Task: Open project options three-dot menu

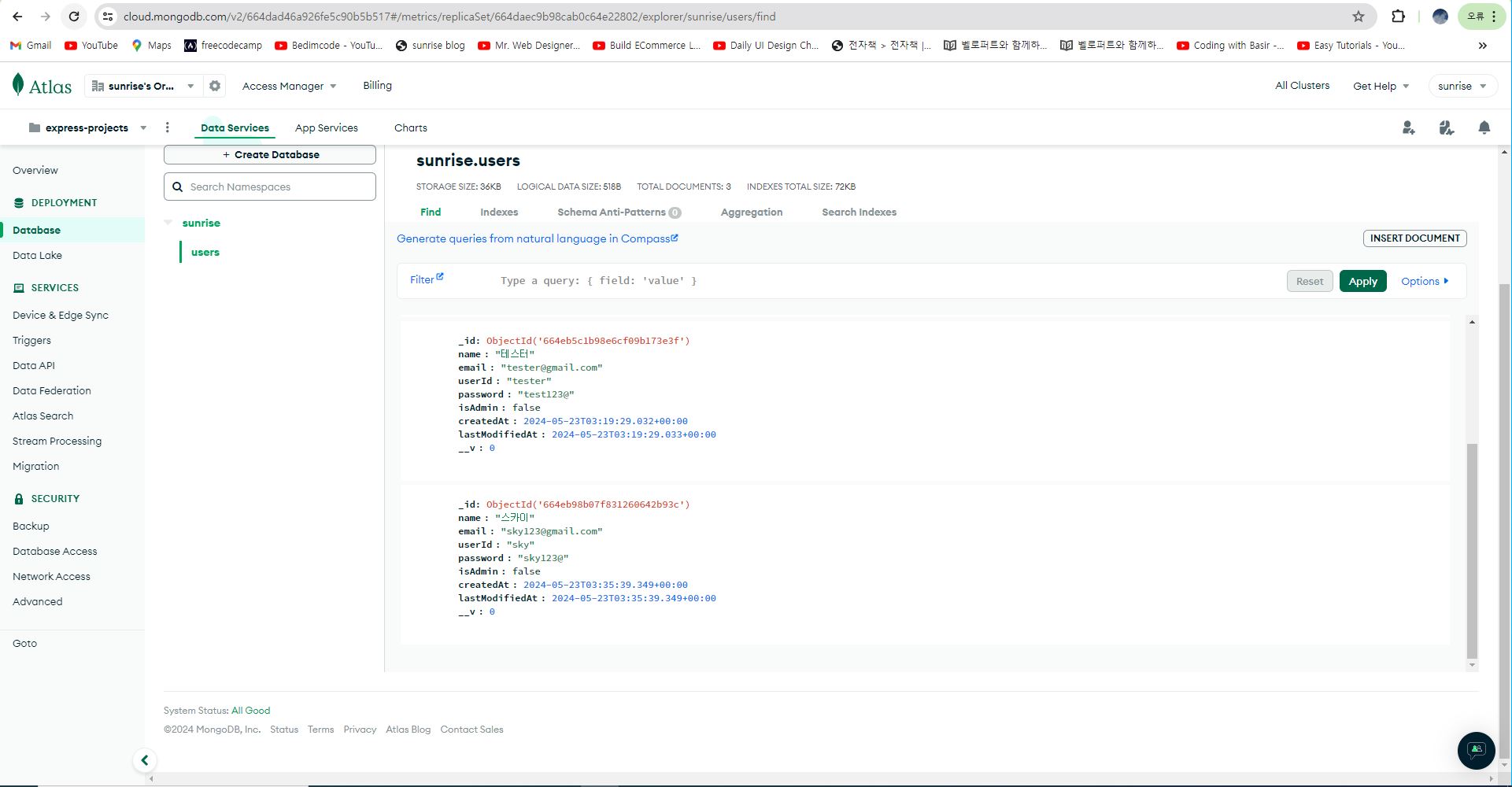Action: tap(167, 127)
